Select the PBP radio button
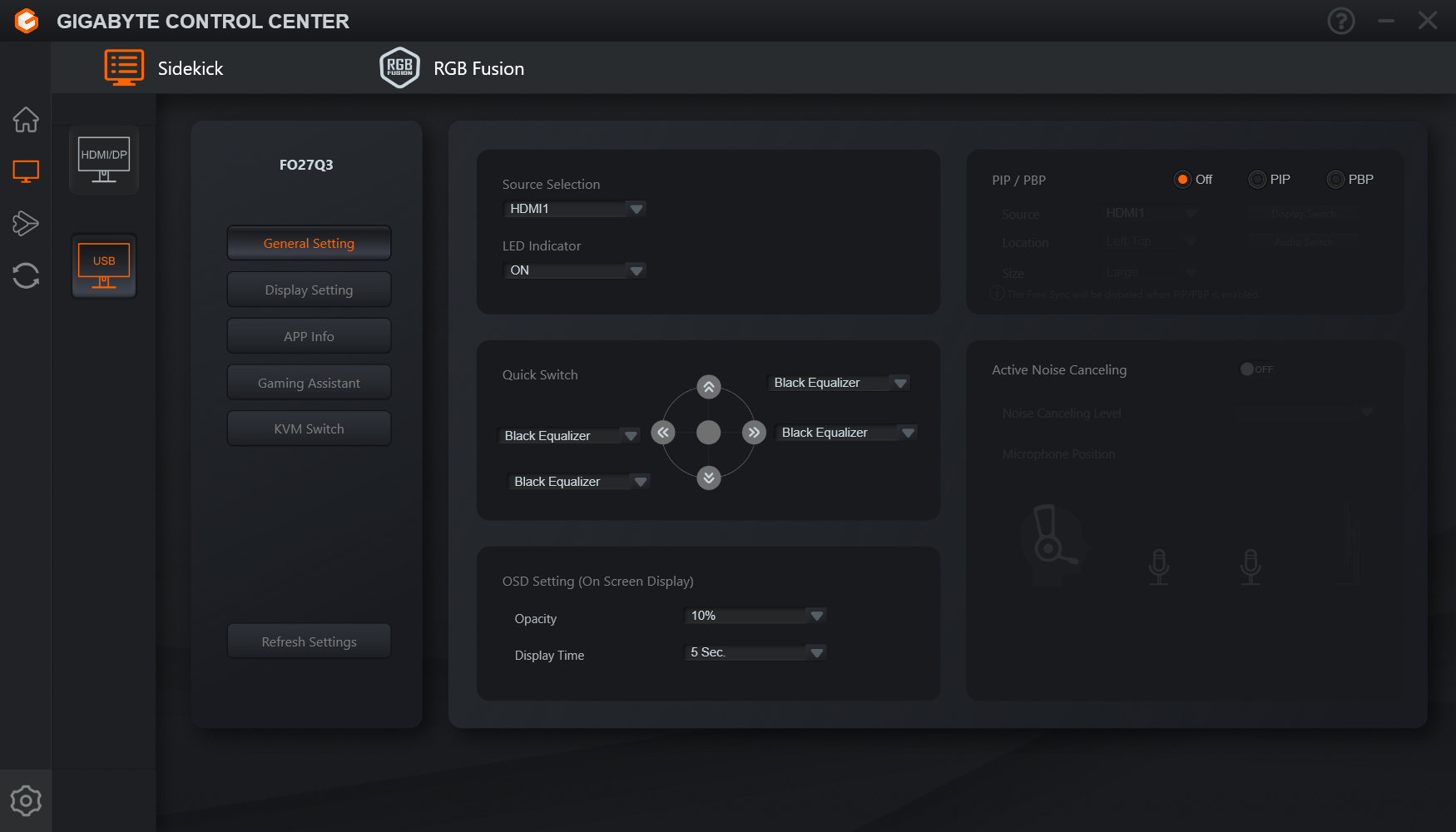 click(1335, 180)
